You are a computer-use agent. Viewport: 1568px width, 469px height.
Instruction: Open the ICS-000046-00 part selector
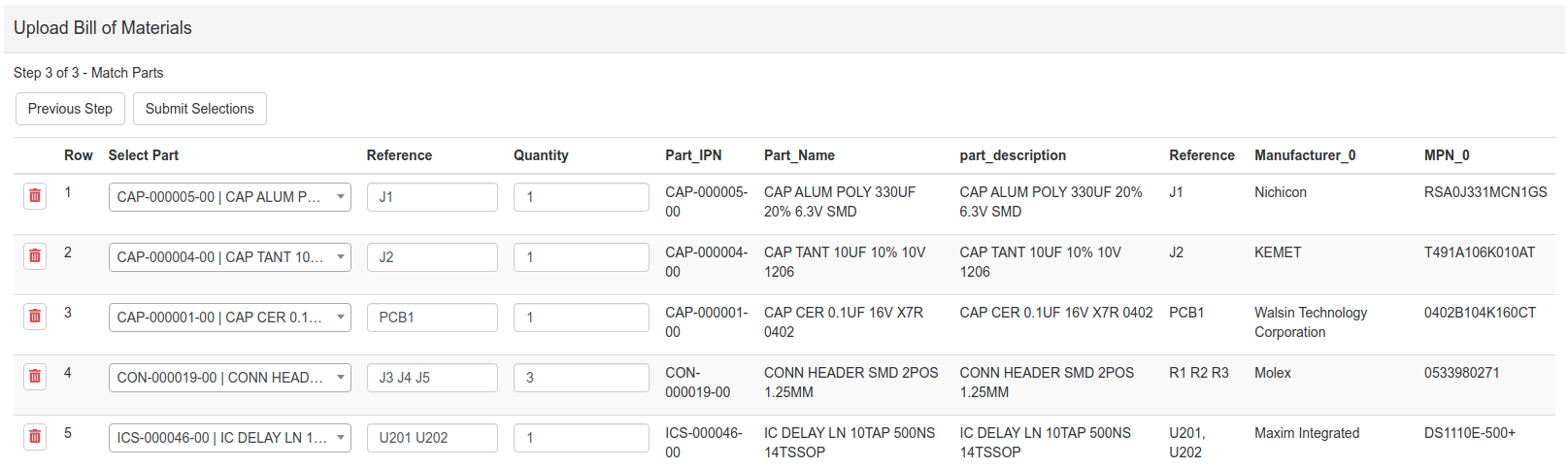pos(229,438)
